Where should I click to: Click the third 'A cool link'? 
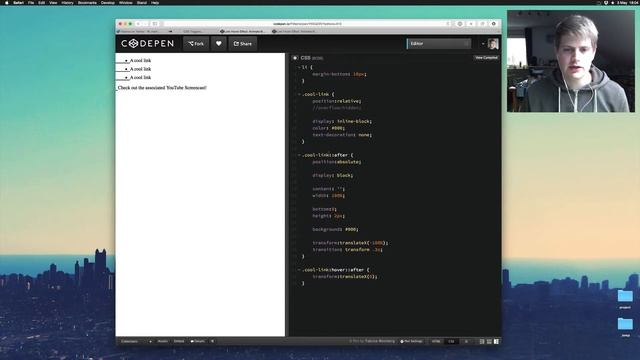point(140,77)
